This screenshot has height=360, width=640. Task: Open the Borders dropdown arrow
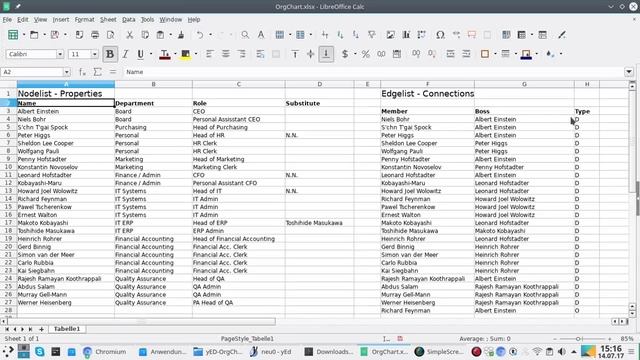pos(495,54)
